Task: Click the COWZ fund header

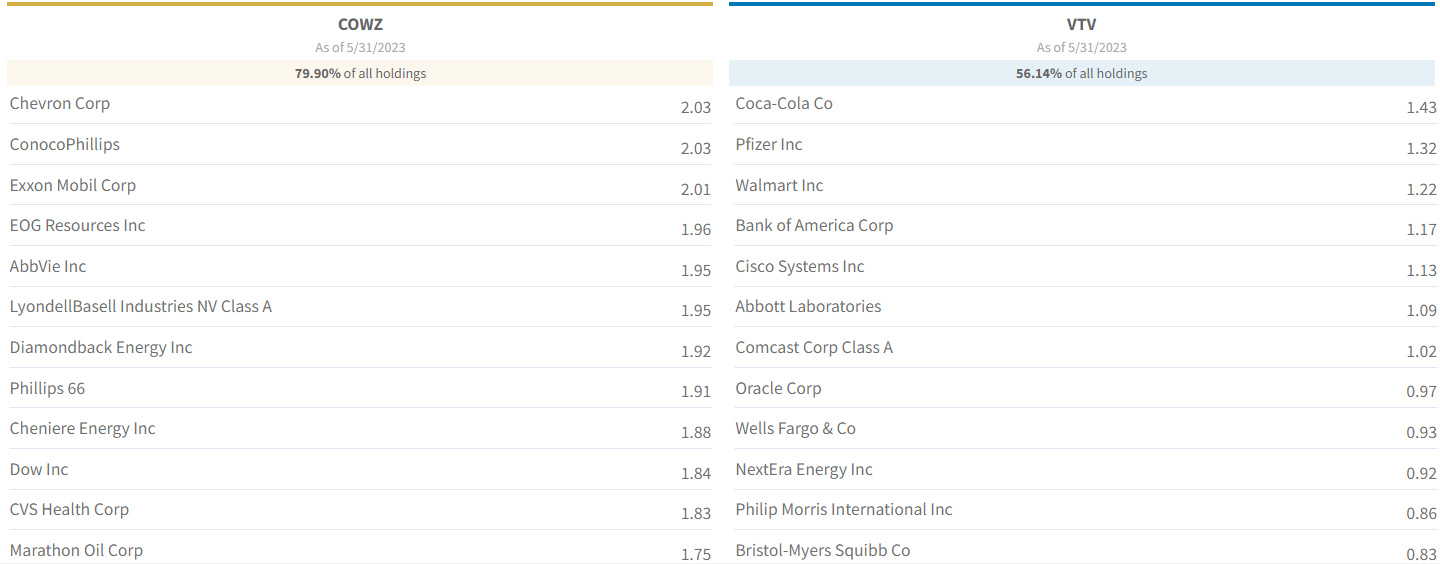Action: (360, 25)
